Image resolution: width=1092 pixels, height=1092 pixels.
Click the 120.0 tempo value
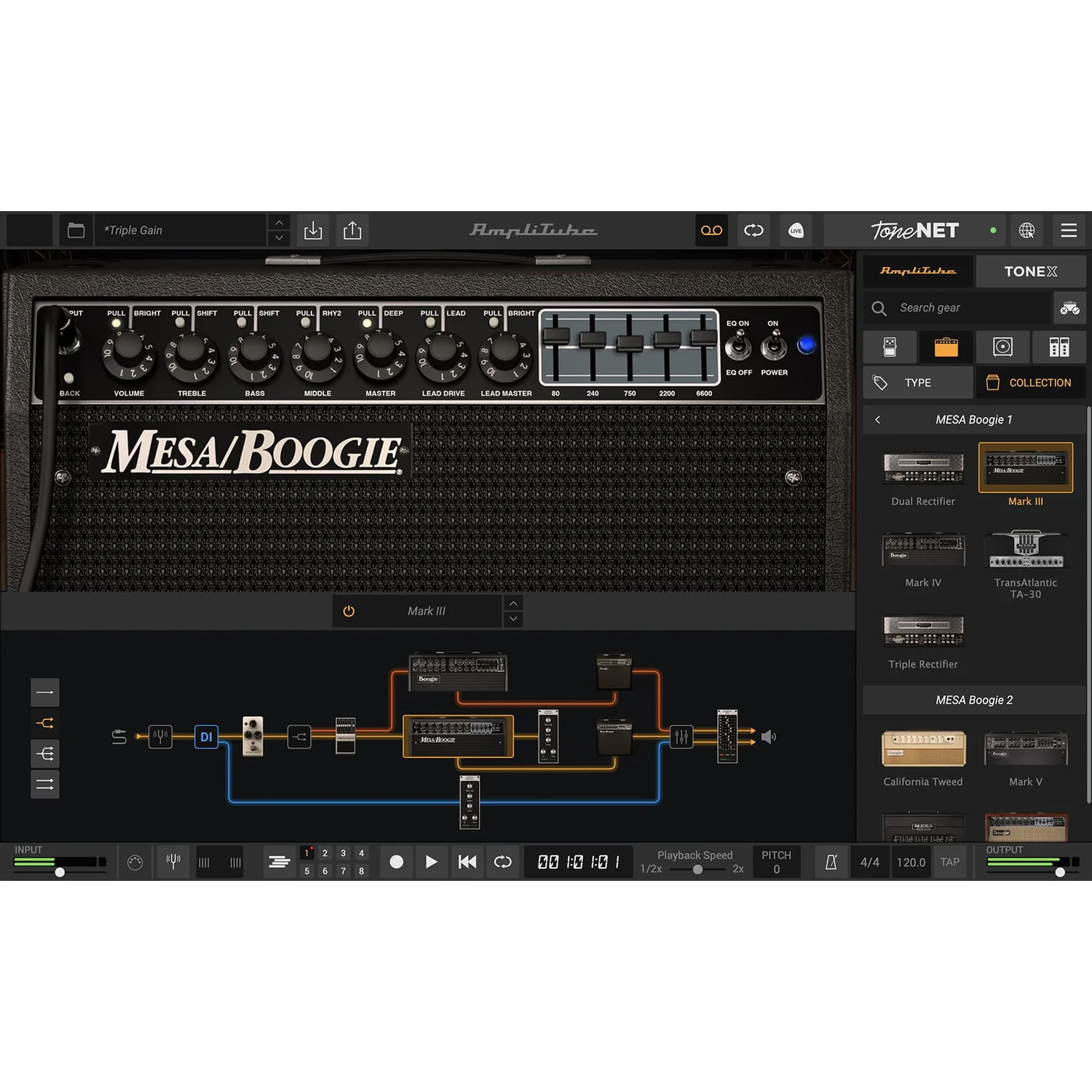pyautogui.click(x=911, y=862)
